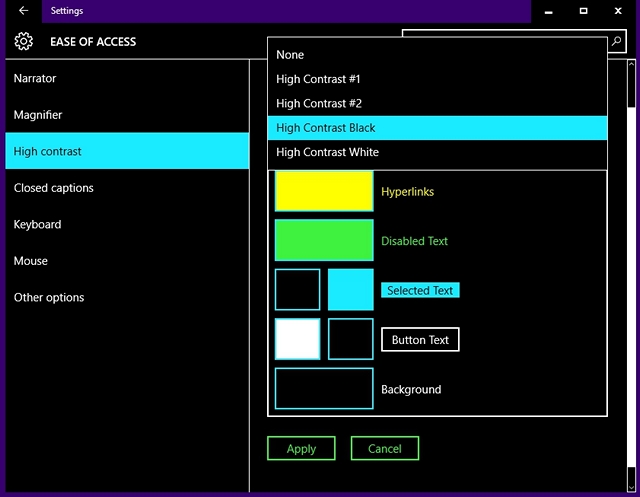The height and width of the screenshot is (497, 640).
Task: Open Closed captions settings
Action: [127, 188]
